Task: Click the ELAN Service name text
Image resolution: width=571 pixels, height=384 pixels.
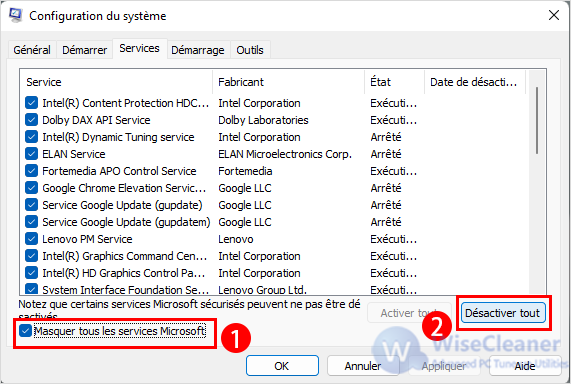Action: click(74, 154)
